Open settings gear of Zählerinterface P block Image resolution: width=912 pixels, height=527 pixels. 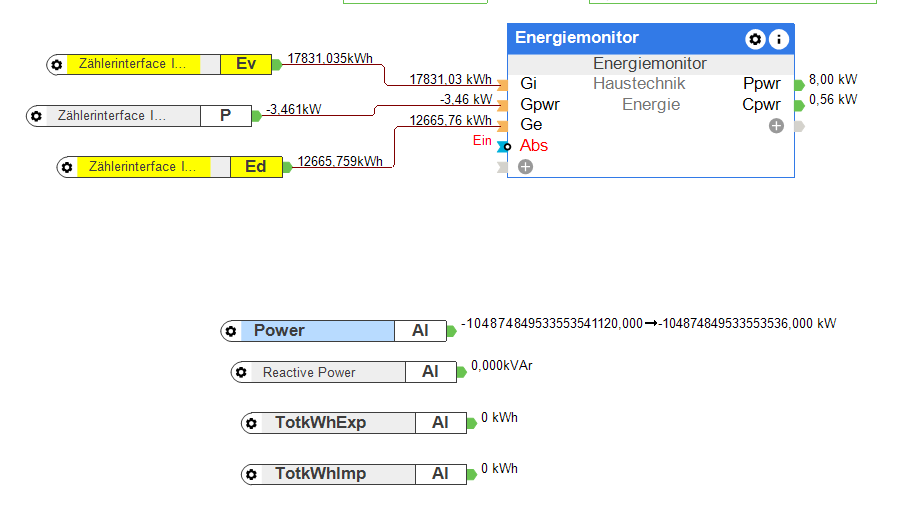36,116
